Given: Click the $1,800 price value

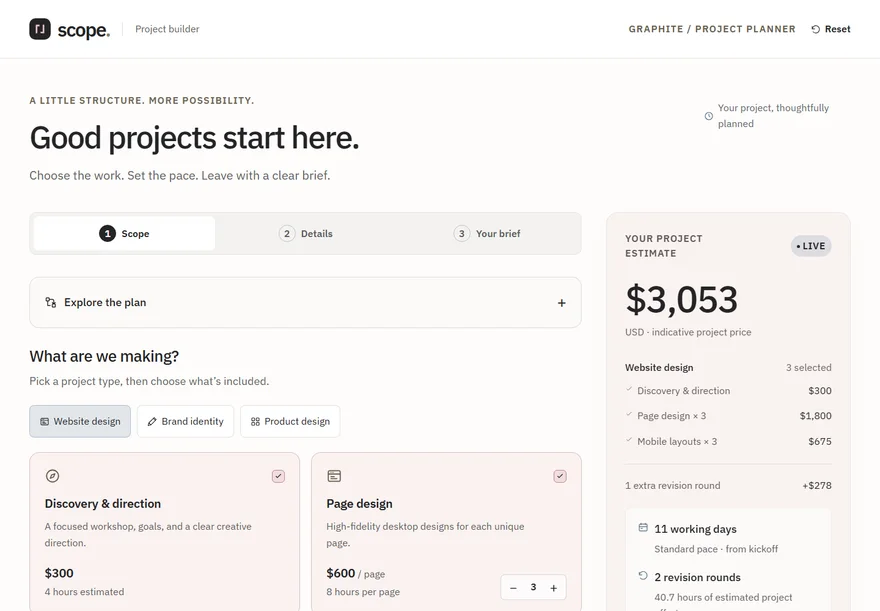Looking at the screenshot, I should 815,416.
